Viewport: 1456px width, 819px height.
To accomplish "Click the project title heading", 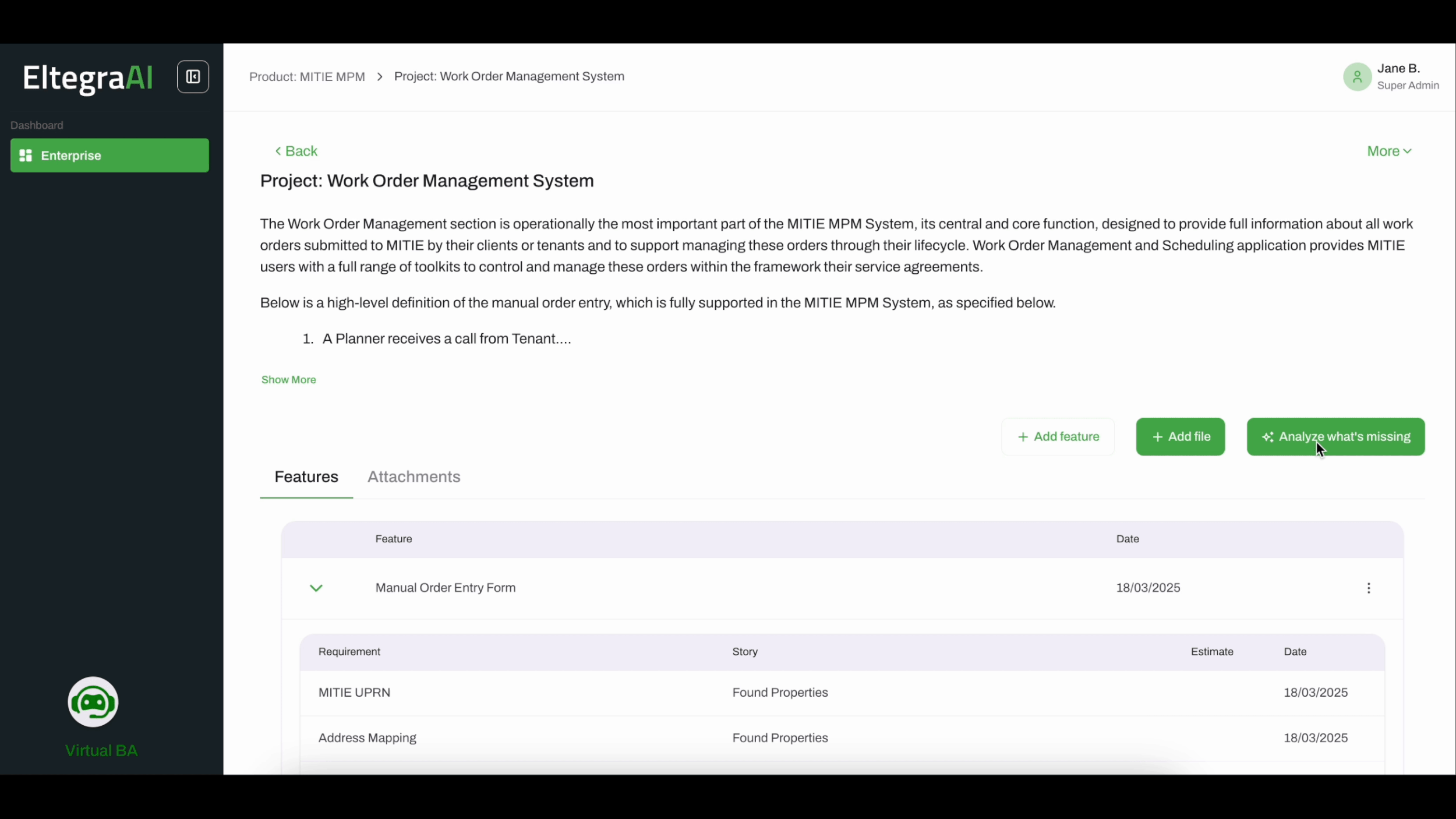I will tap(427, 181).
